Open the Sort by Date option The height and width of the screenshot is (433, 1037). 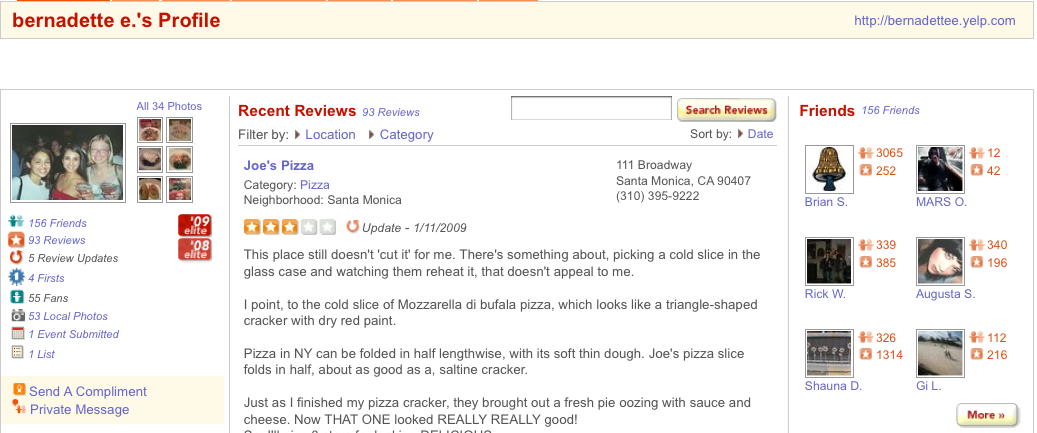click(755, 134)
